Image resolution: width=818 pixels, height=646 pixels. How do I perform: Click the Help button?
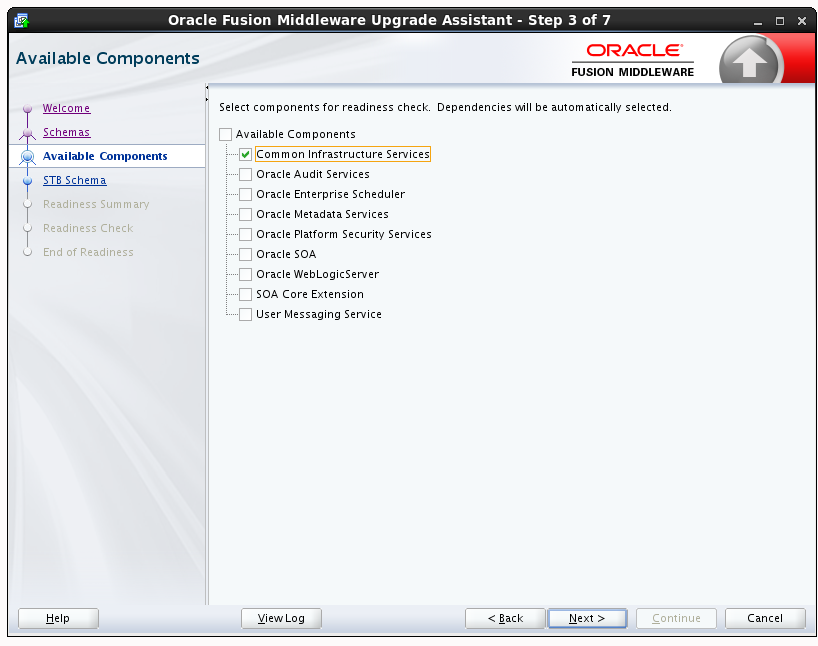pyautogui.click(x=58, y=618)
